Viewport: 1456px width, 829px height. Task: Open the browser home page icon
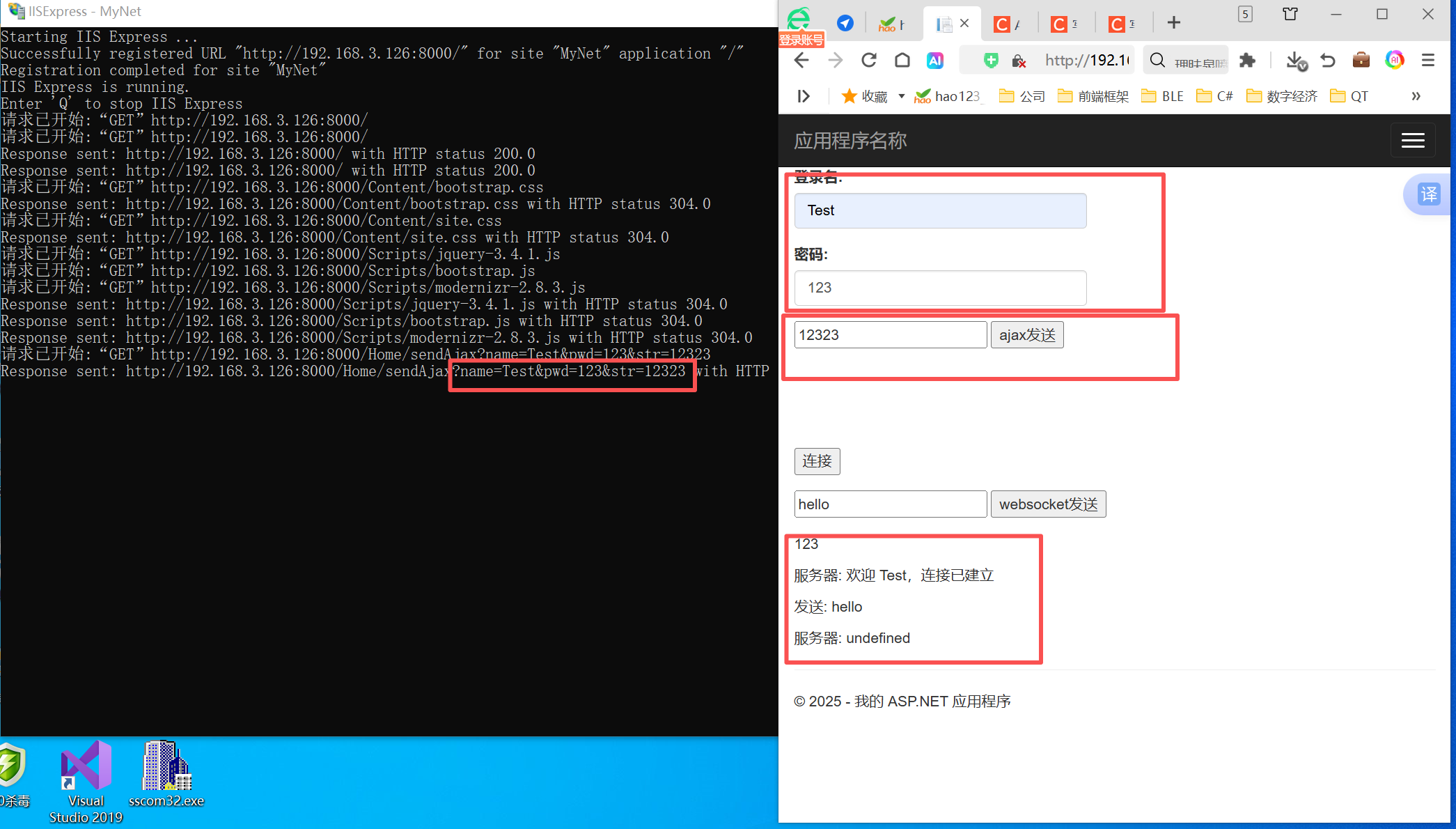902,61
